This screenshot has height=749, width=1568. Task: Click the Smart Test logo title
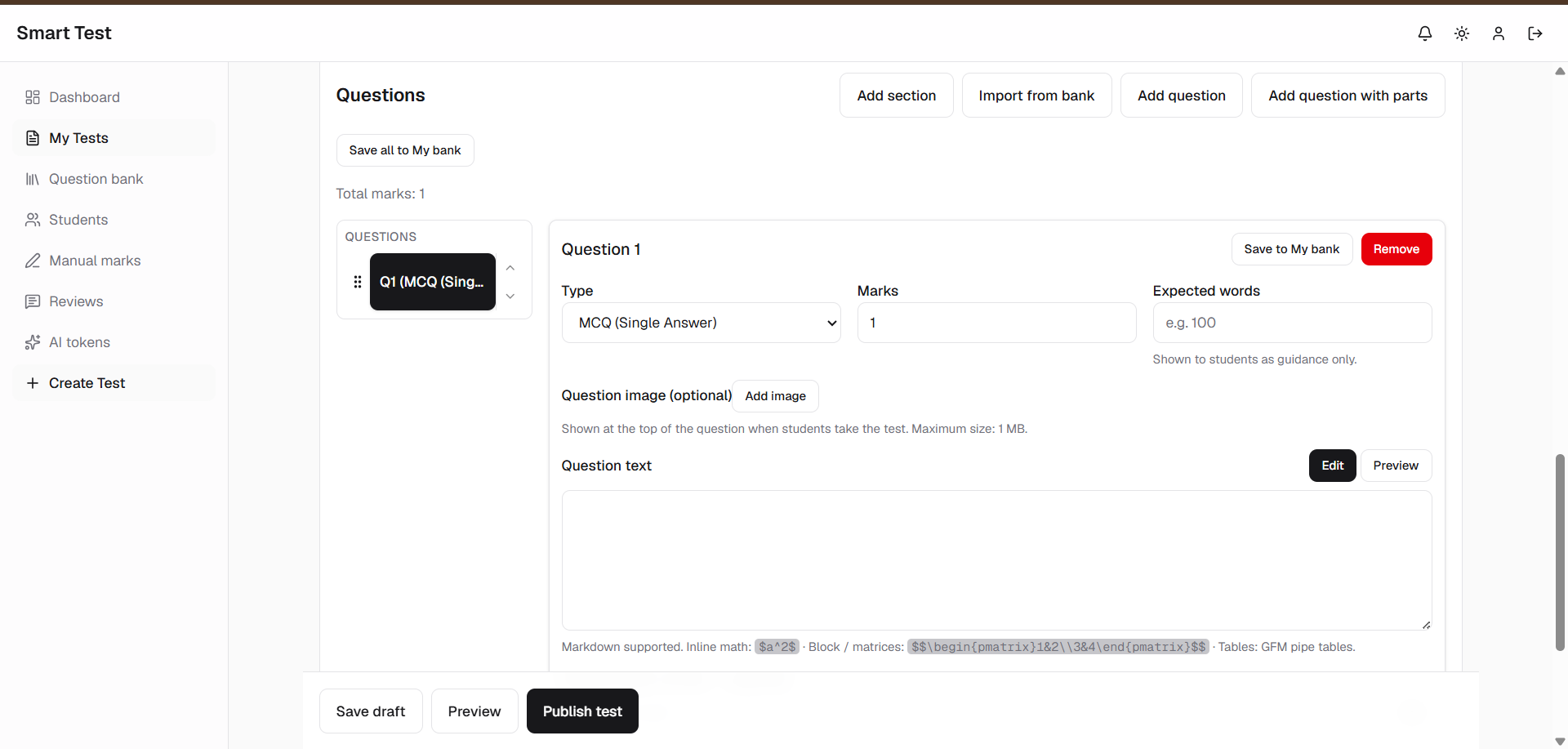click(x=64, y=33)
